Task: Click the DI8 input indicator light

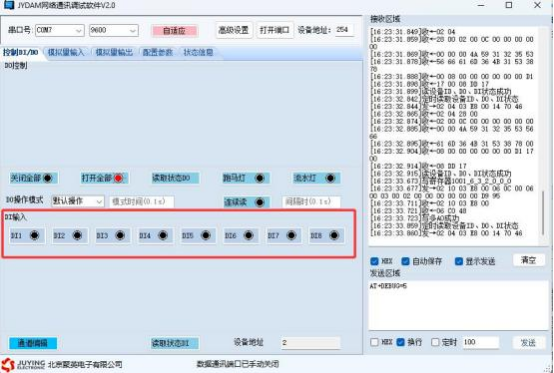Action: (334, 235)
